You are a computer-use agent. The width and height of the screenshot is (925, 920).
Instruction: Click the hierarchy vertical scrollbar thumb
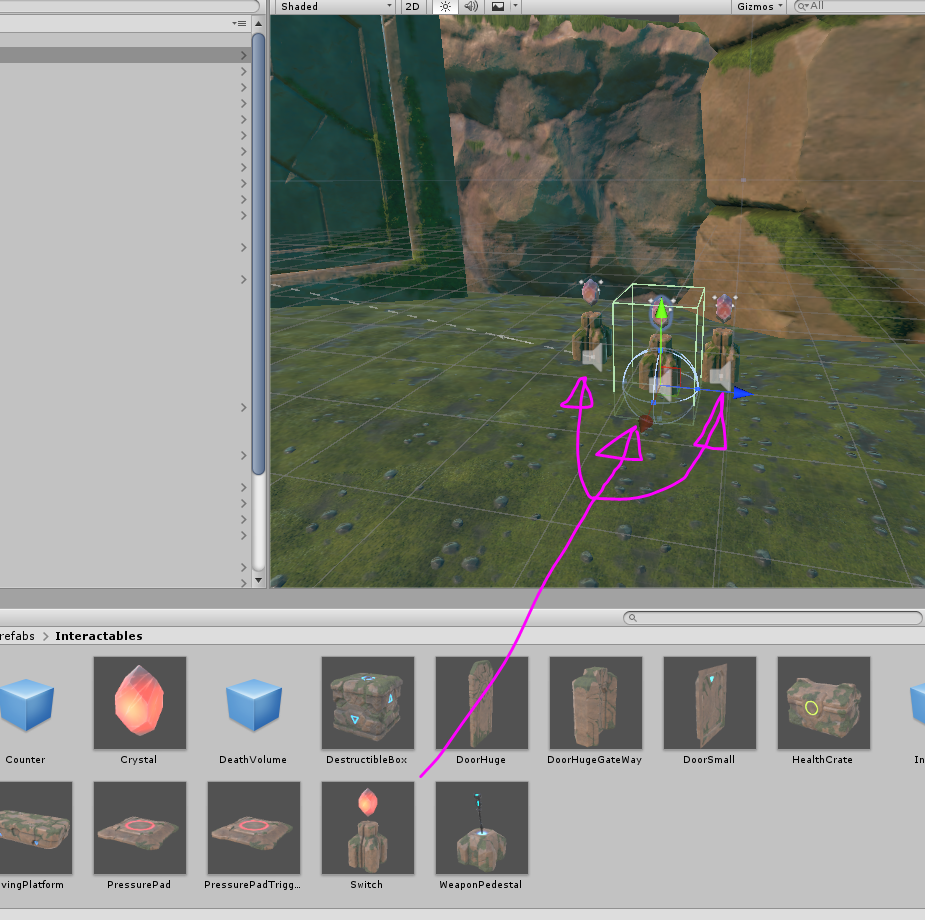tap(258, 254)
